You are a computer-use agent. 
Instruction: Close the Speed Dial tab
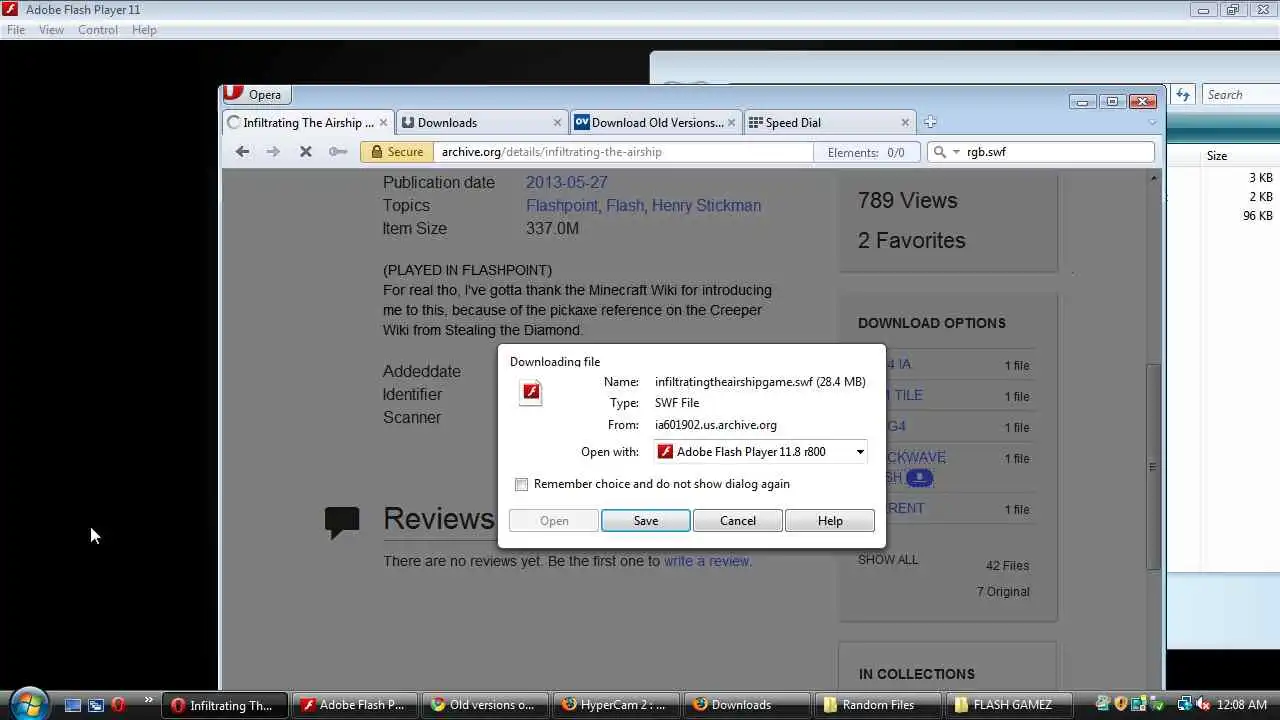pyautogui.click(x=905, y=122)
